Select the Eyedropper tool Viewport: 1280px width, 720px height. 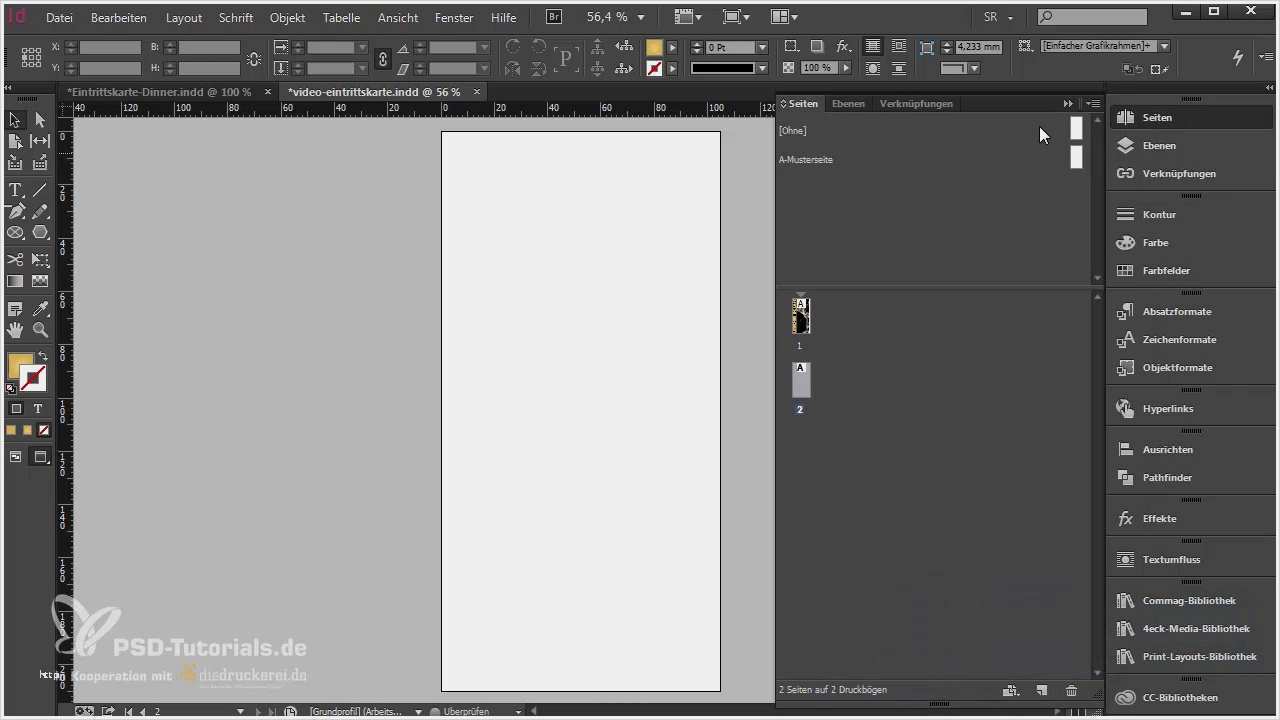point(40,309)
